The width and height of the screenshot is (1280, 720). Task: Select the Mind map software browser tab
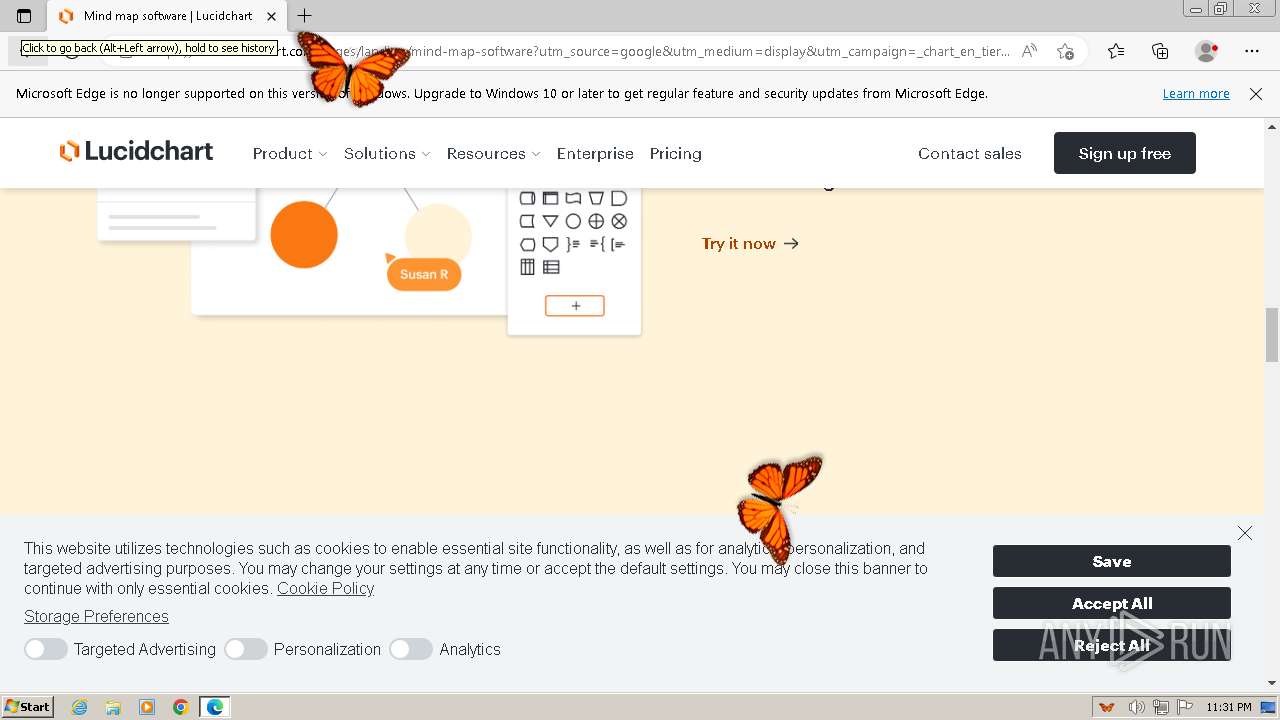tap(168, 16)
